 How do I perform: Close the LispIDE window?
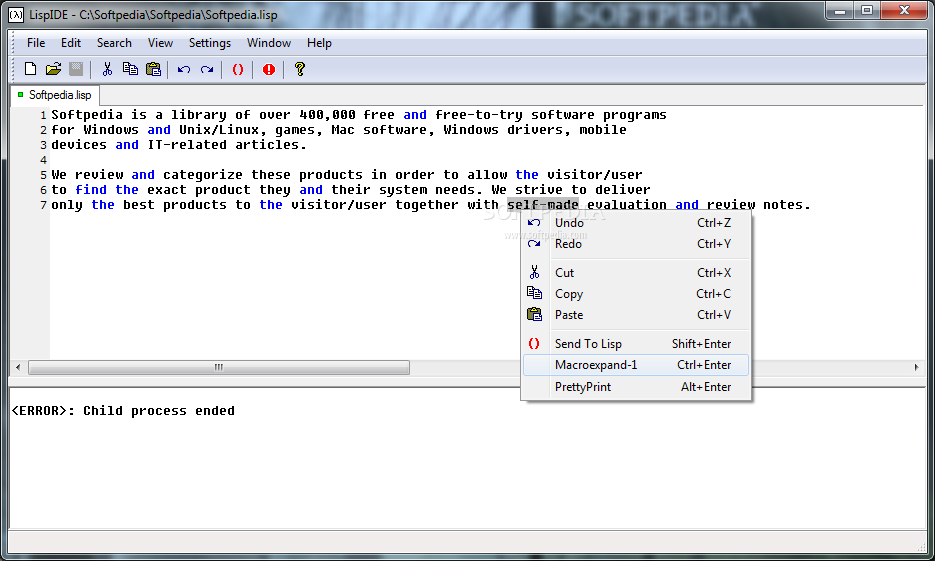tap(904, 11)
